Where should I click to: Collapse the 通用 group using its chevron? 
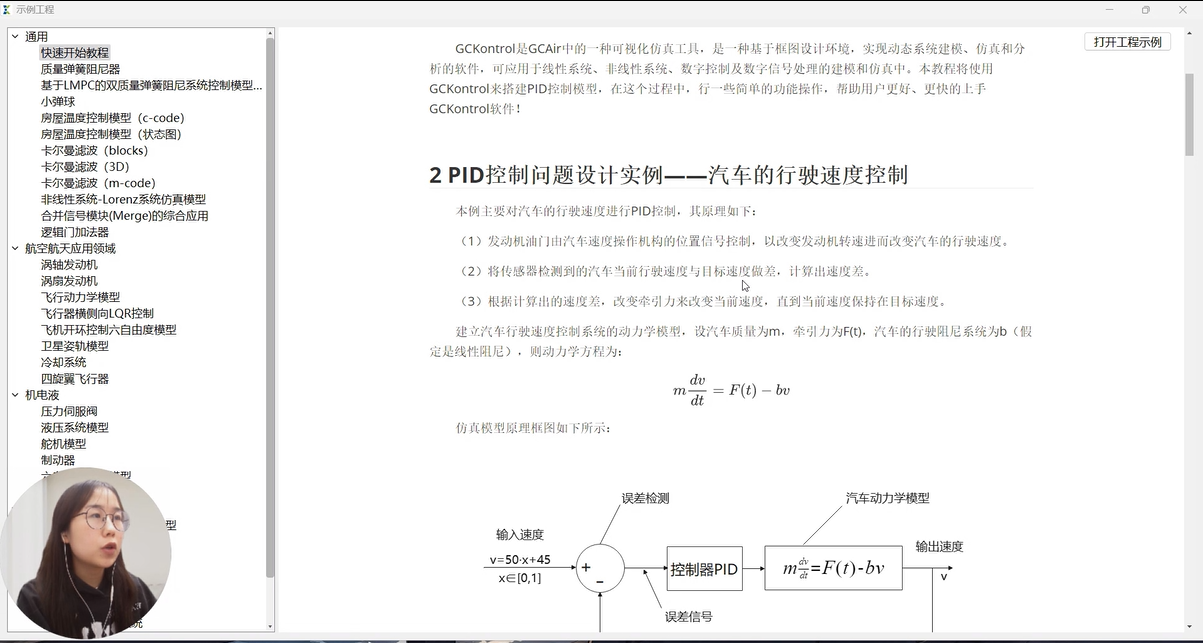(15, 37)
